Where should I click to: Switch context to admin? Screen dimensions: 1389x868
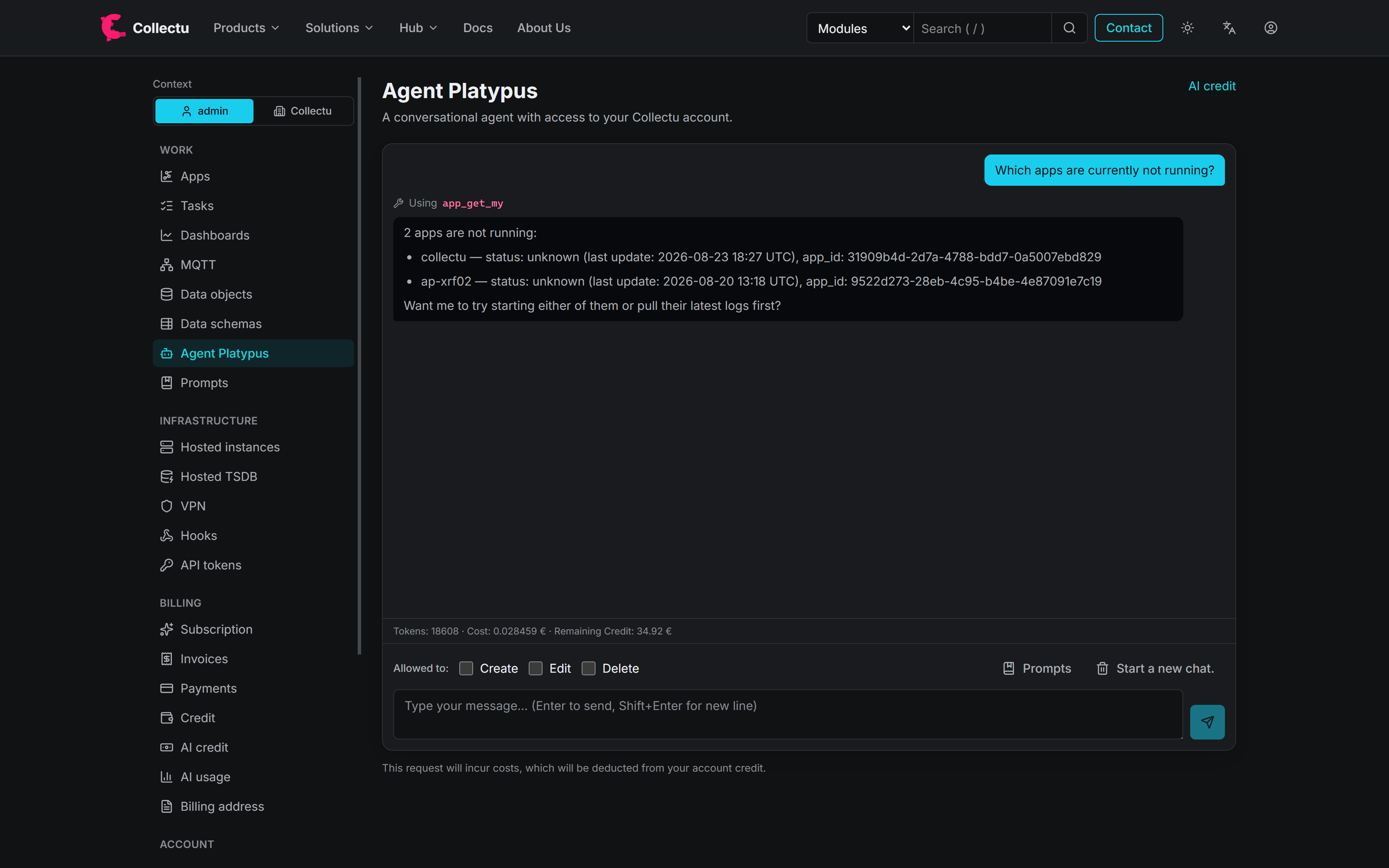point(204,111)
